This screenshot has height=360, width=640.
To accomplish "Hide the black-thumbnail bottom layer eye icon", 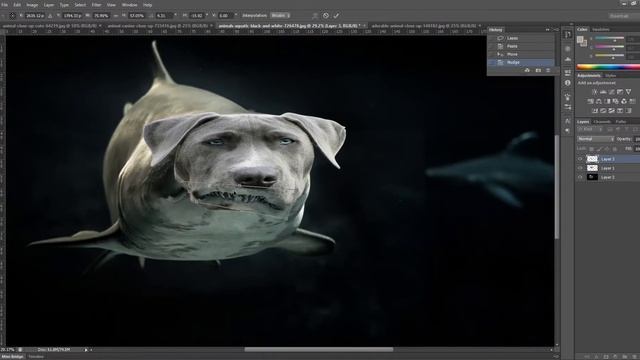I will (x=580, y=178).
